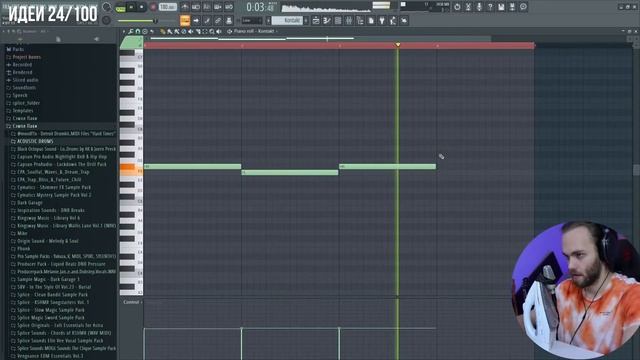Image resolution: width=640 pixels, height=360 pixels.
Task: Select the piano roll zoom magnifier tool
Action: (212, 31)
